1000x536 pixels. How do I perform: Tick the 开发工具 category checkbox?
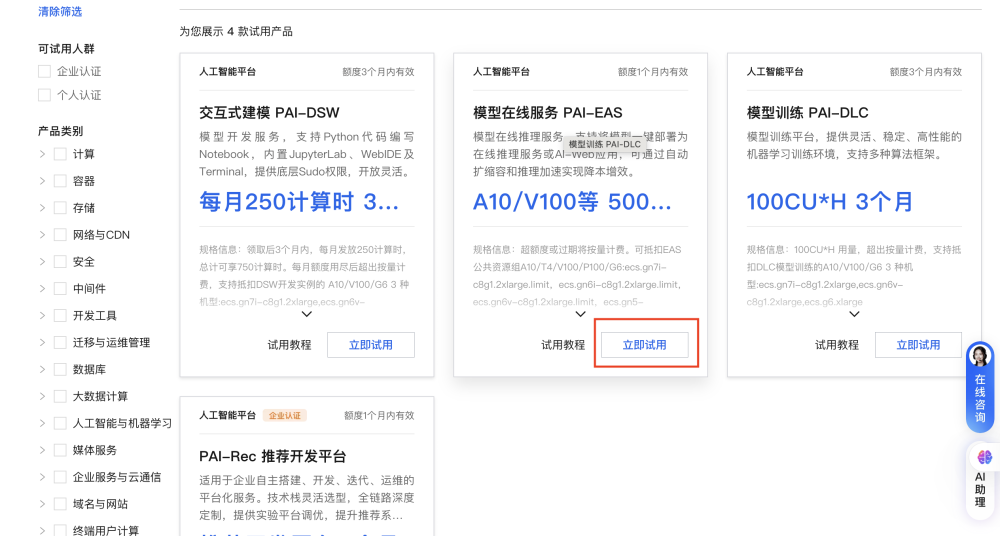point(60,315)
